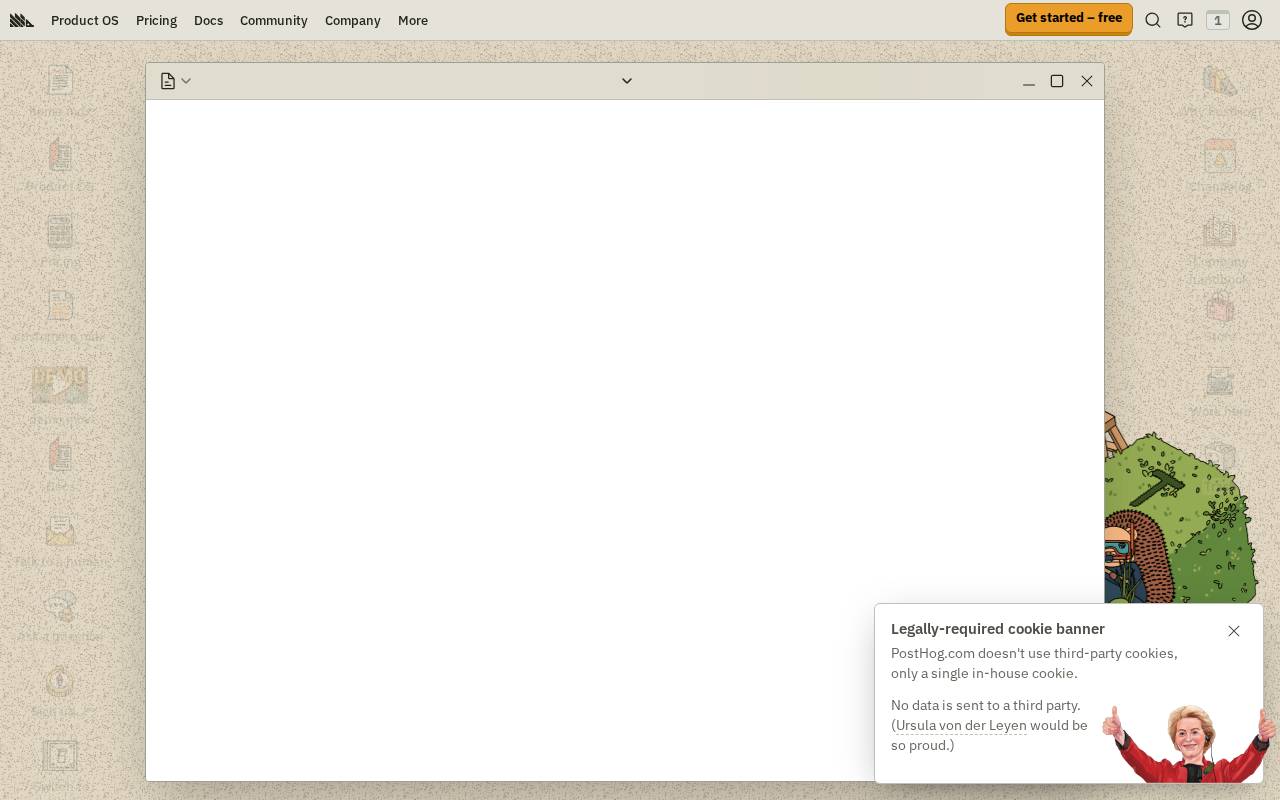Open the help question-mark icon
Screen dimensions: 1280x800
coord(1185,20)
